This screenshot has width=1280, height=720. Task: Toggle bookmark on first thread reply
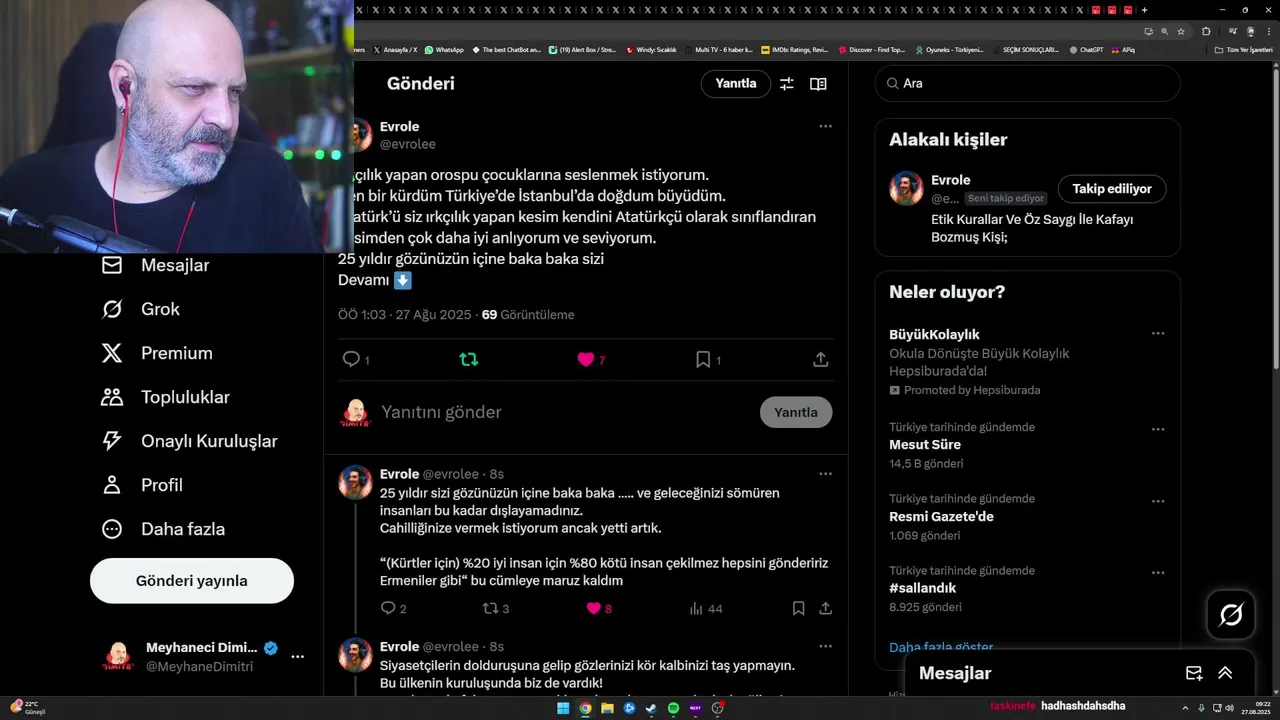click(798, 608)
